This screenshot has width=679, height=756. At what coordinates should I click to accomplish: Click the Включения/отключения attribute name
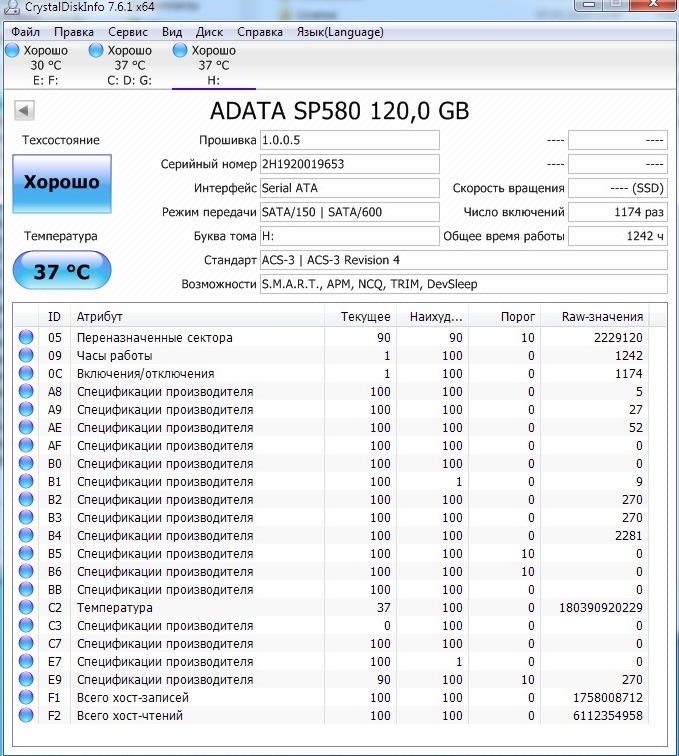(146, 374)
